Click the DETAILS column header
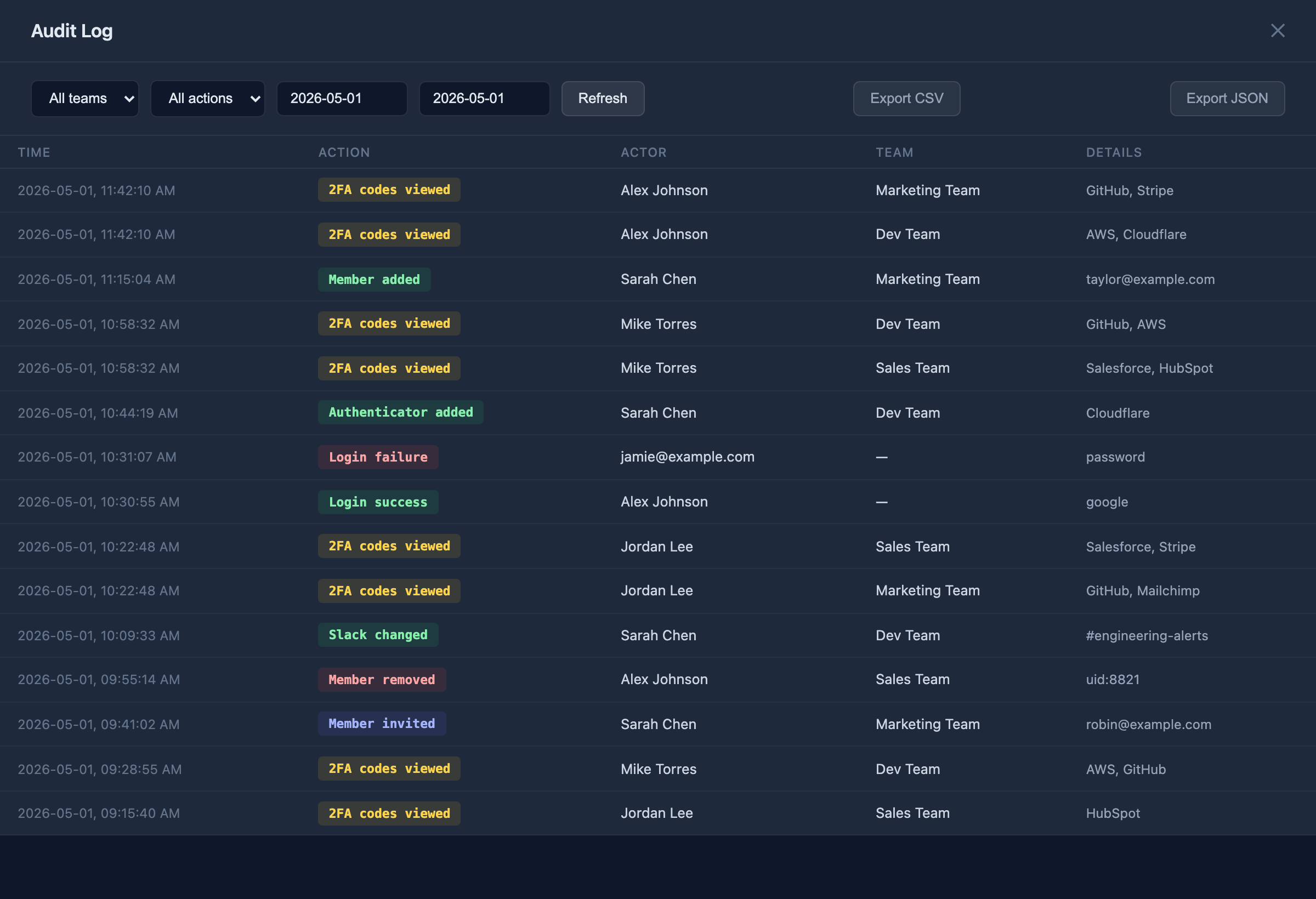 pos(1113,152)
